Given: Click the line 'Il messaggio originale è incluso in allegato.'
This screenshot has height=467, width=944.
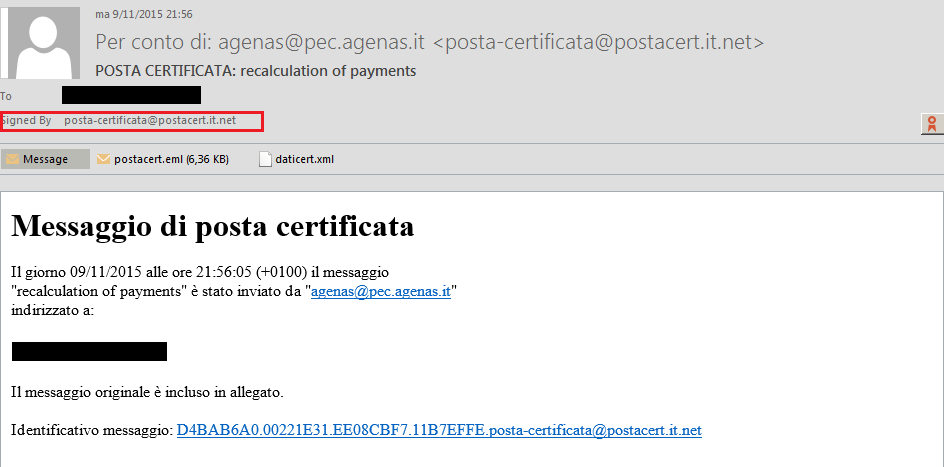Looking at the screenshot, I should point(147,393).
